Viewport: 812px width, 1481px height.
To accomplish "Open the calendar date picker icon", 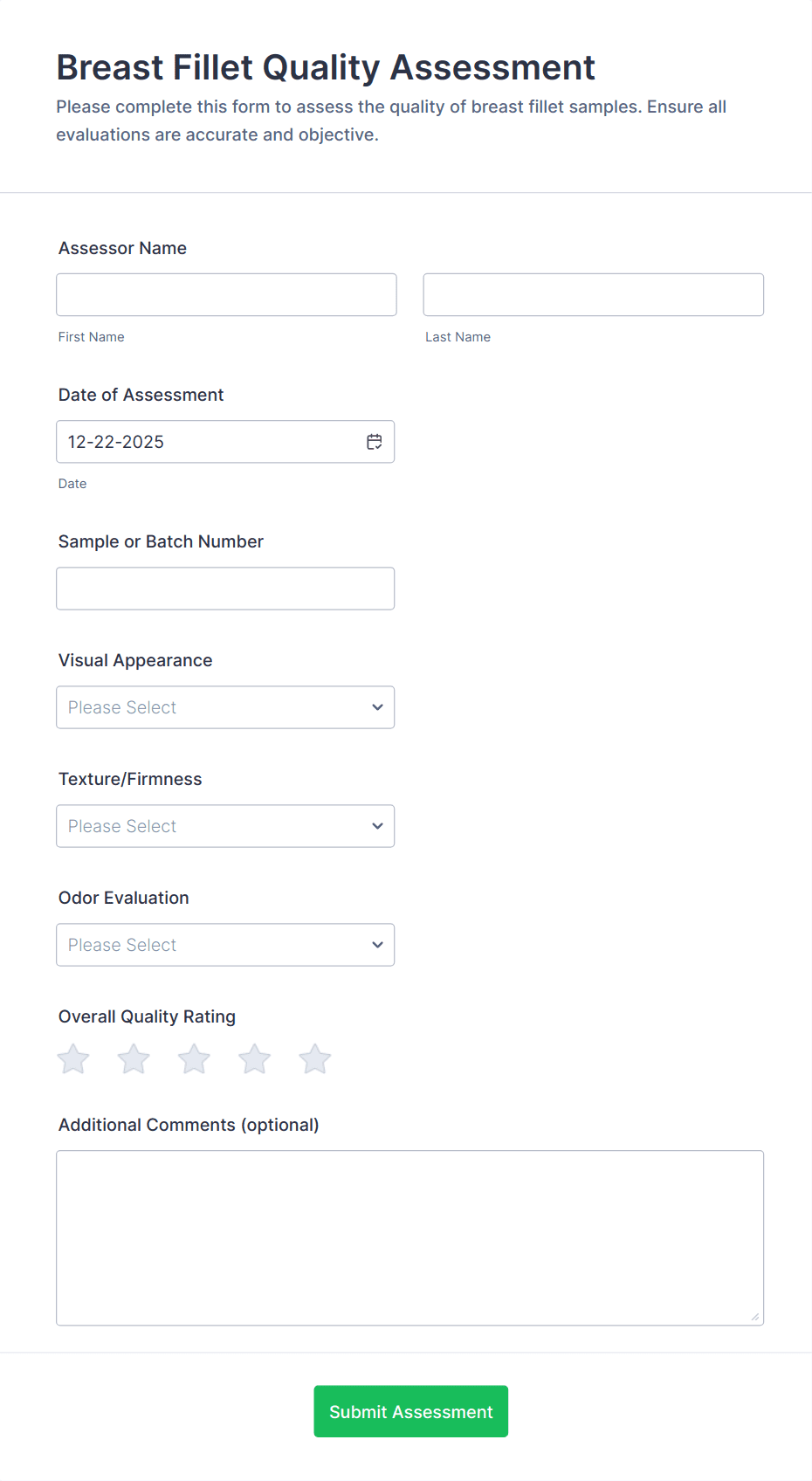I will (x=375, y=442).
